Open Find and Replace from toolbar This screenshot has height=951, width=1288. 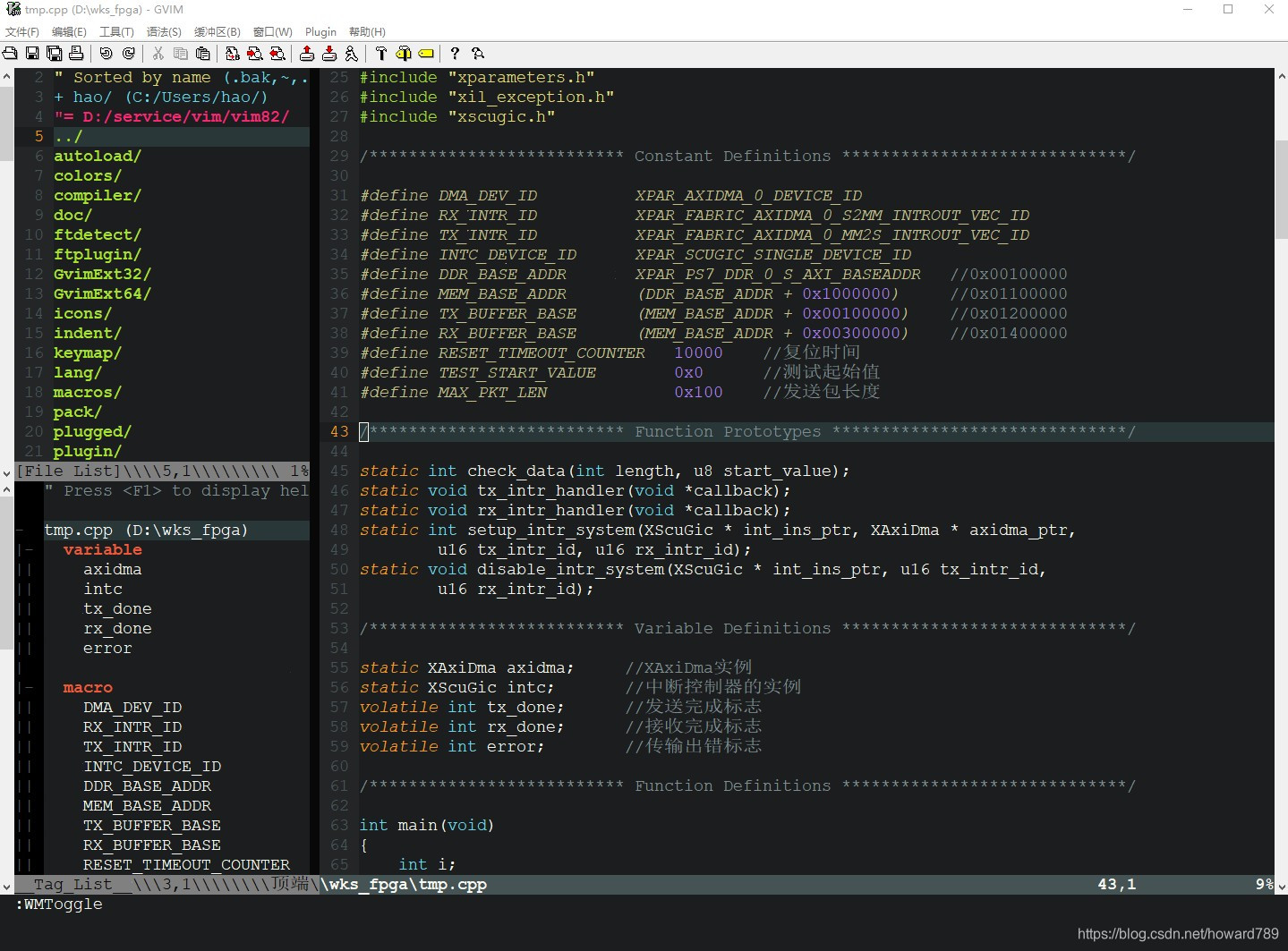(x=233, y=54)
